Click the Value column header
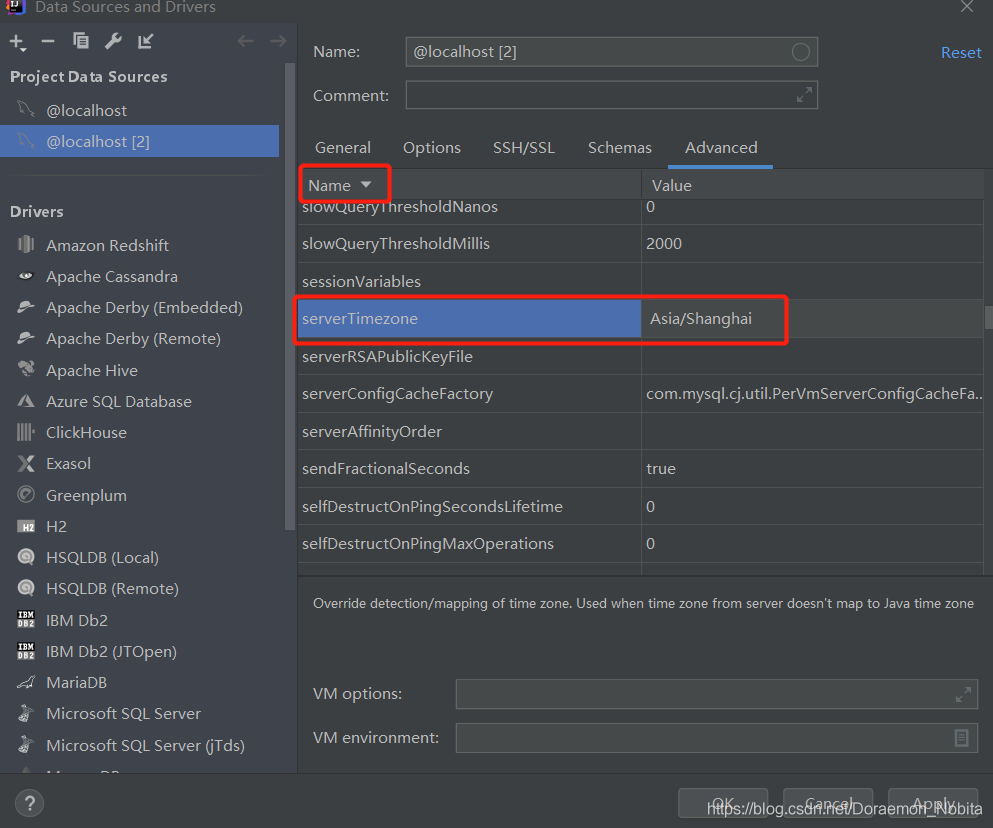Screen dimensions: 993x828 813,185
